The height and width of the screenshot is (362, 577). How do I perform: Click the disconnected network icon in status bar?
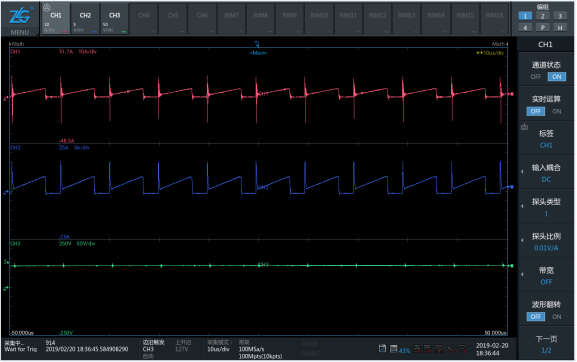pyautogui.click(x=417, y=348)
